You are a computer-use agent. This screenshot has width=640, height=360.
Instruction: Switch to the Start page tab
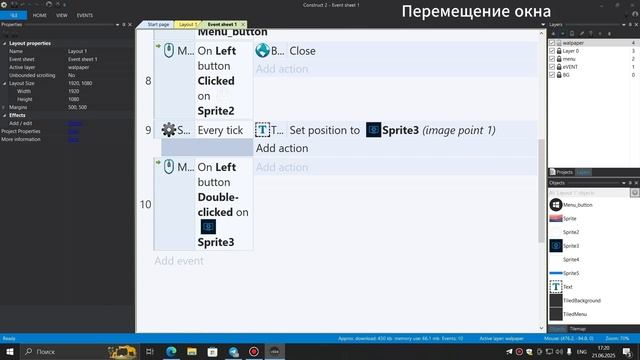click(158, 24)
